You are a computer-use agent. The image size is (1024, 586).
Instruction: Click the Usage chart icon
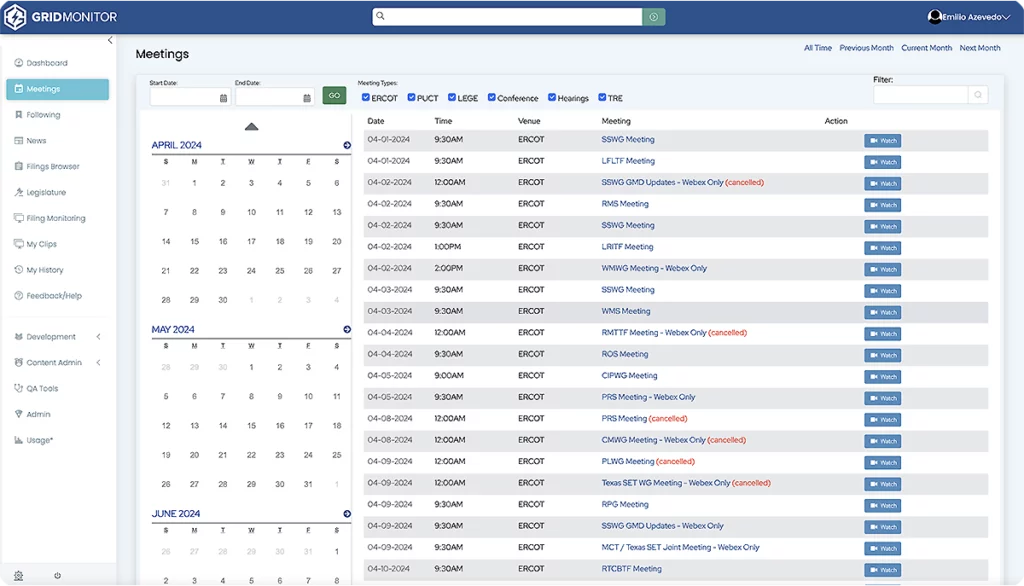tap(18, 440)
